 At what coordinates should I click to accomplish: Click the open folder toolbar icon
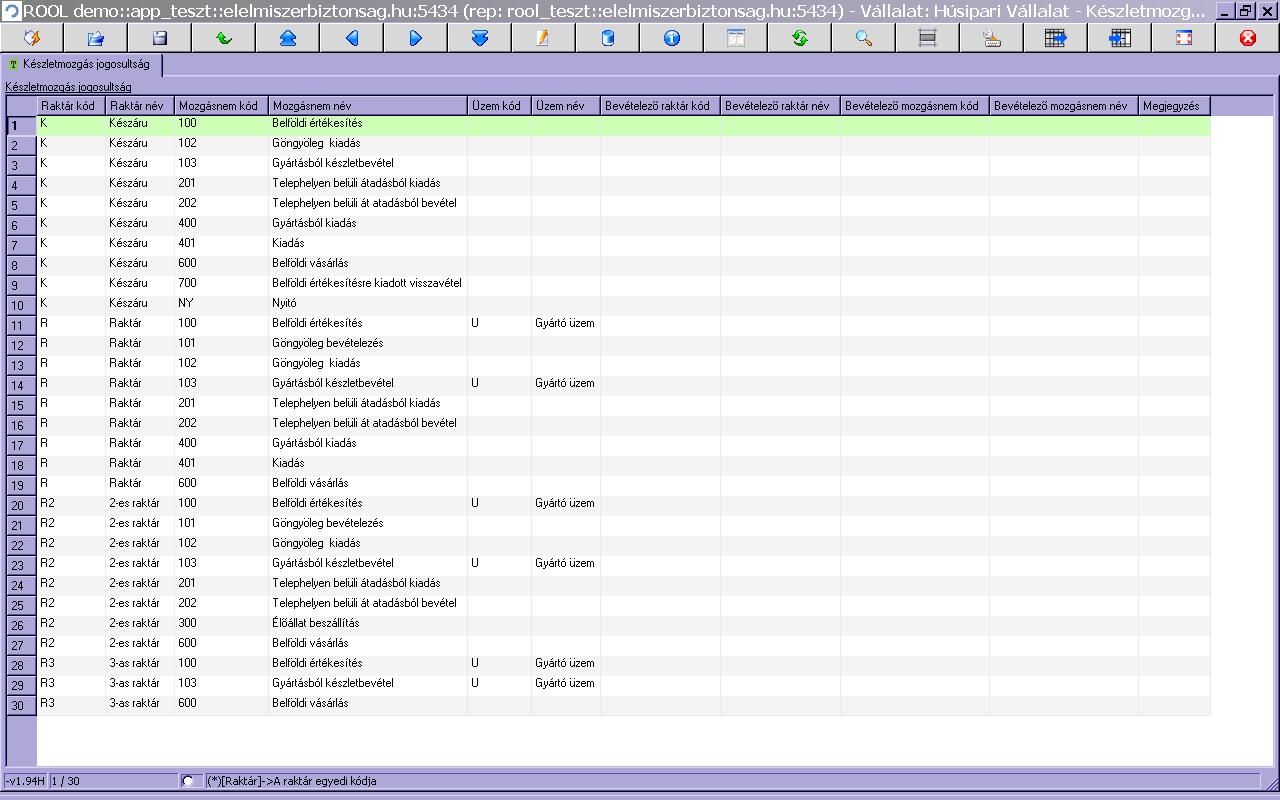pos(96,38)
